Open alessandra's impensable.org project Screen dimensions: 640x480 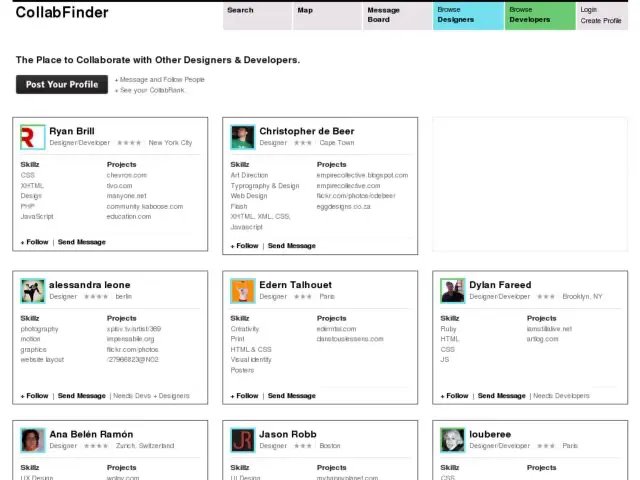pyautogui.click(x=130, y=339)
